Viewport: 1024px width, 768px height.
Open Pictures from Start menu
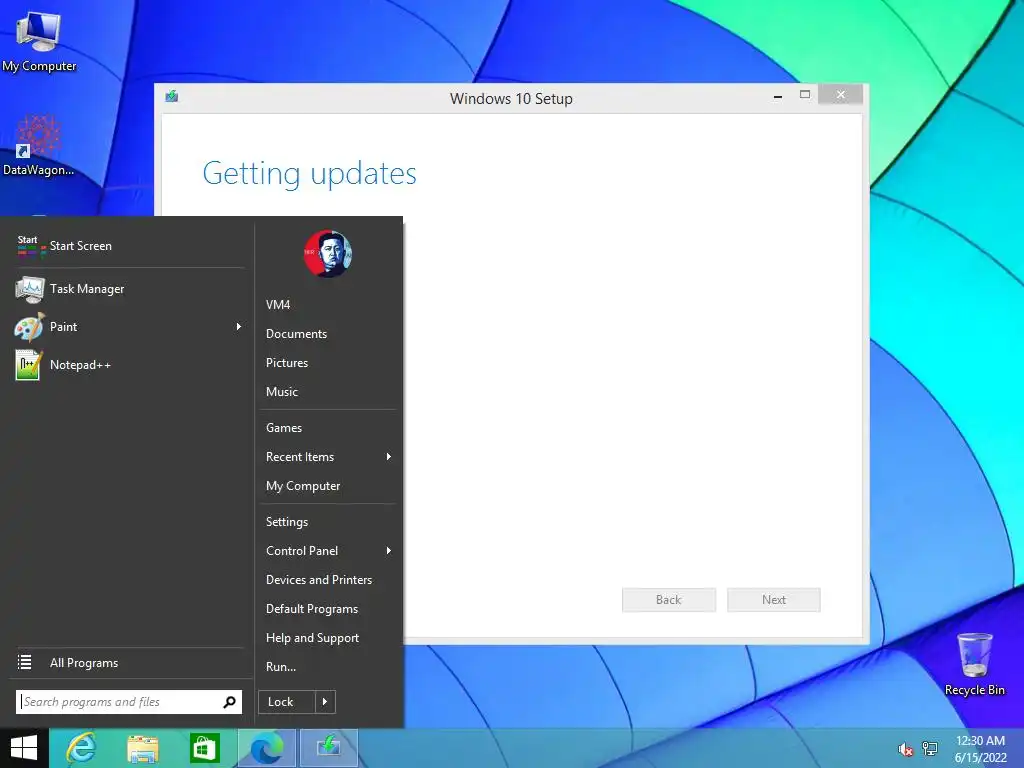328,362
